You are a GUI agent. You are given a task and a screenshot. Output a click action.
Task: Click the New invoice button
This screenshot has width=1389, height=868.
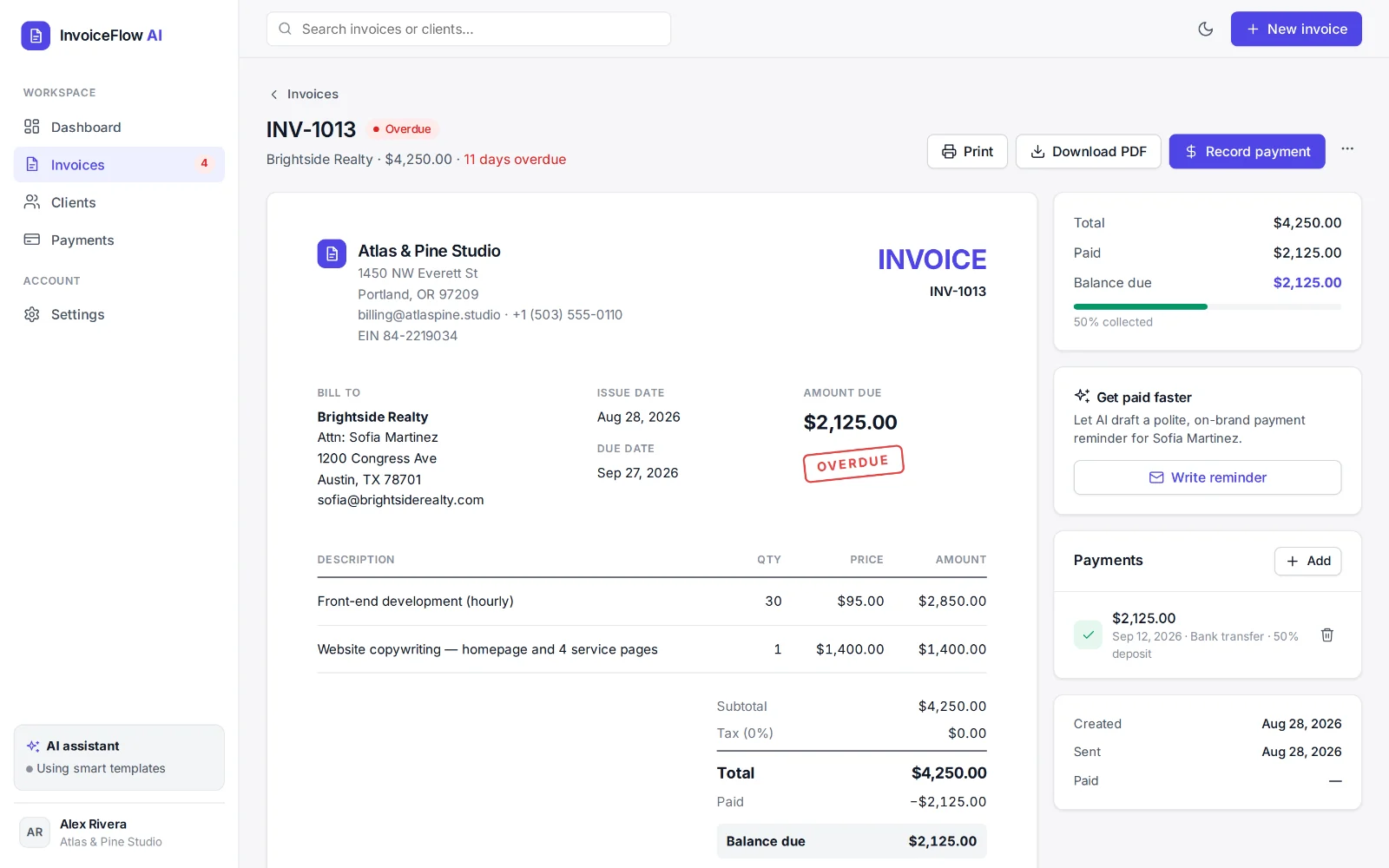[x=1296, y=29]
